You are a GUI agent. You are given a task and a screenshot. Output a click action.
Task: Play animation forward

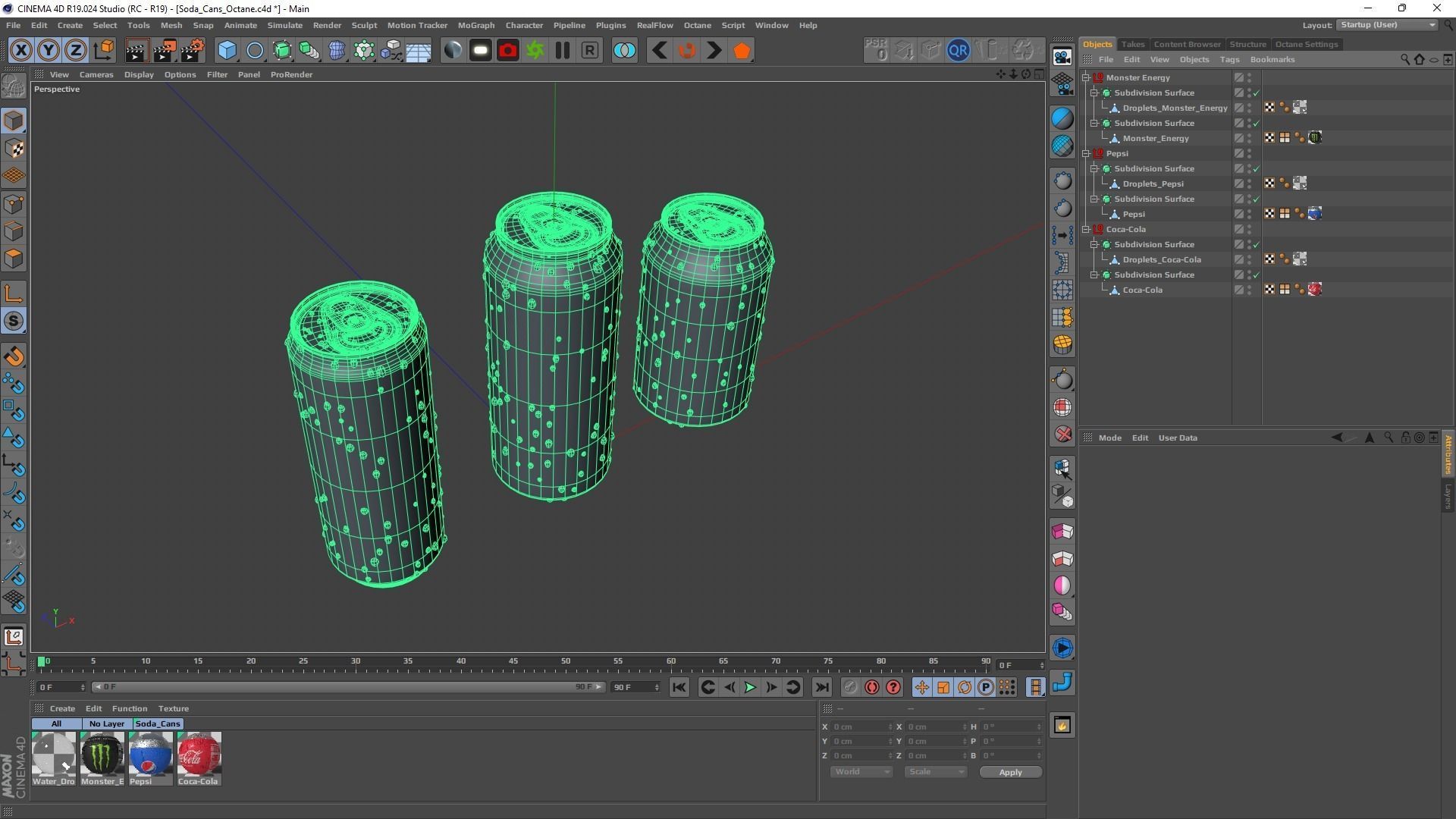[750, 688]
